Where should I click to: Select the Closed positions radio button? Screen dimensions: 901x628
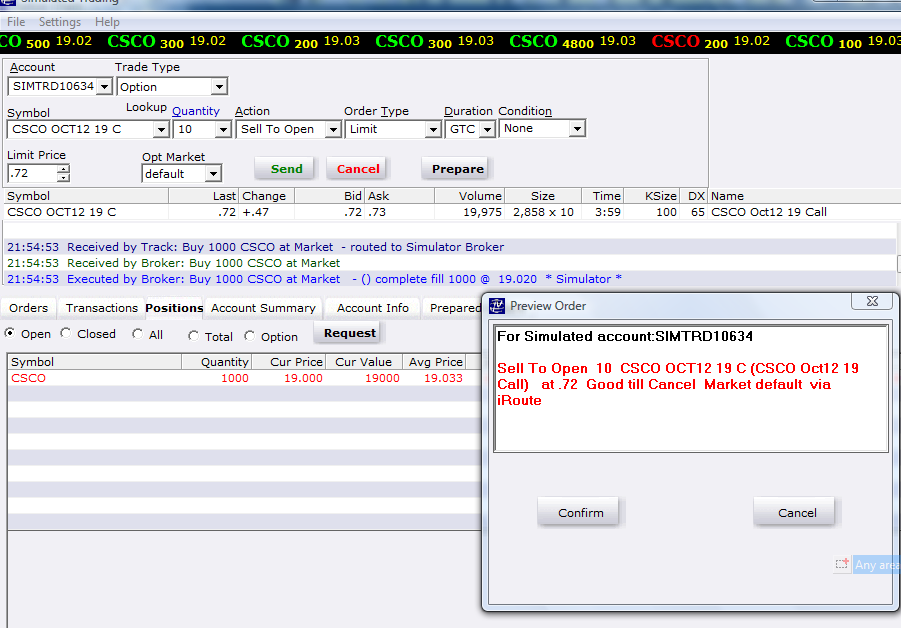[x=66, y=333]
